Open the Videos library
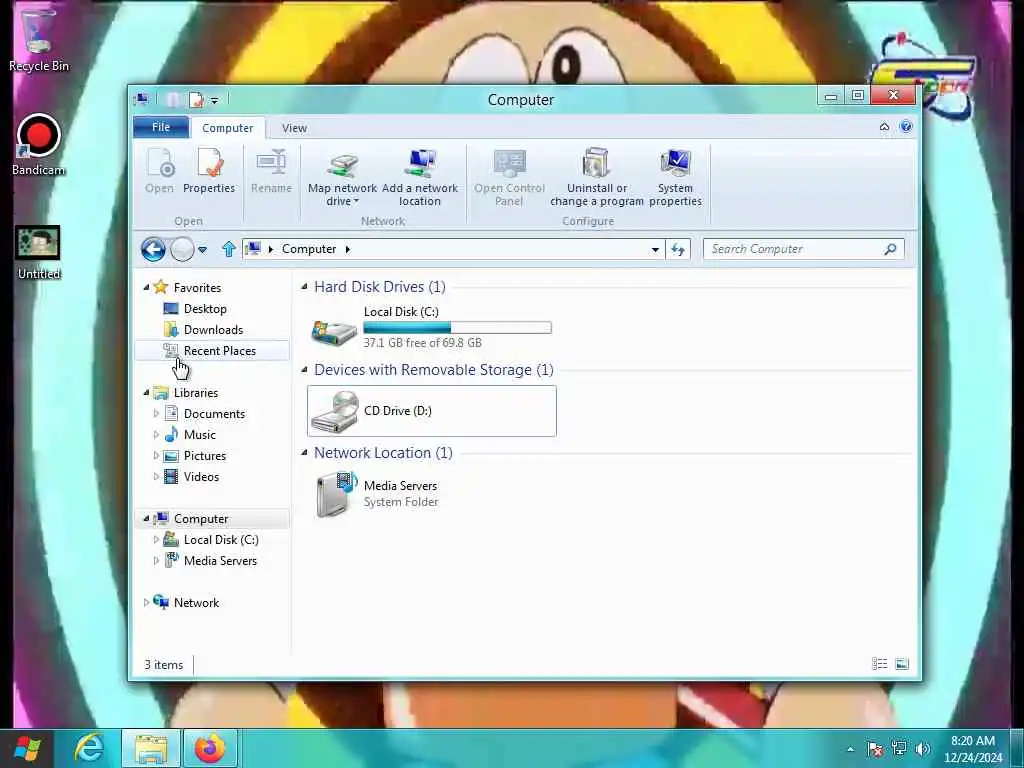The image size is (1024, 768). point(201,477)
